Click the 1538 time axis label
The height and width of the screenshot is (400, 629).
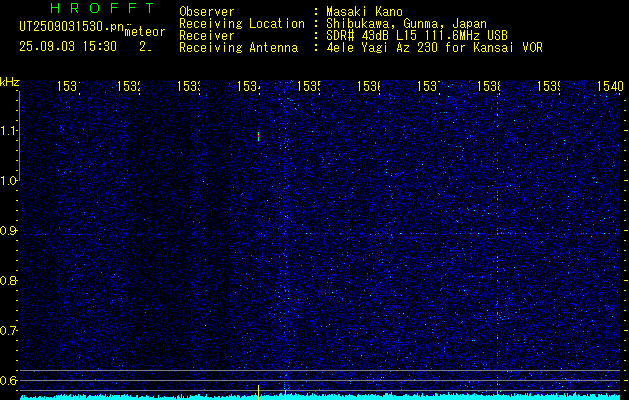(x=489, y=86)
